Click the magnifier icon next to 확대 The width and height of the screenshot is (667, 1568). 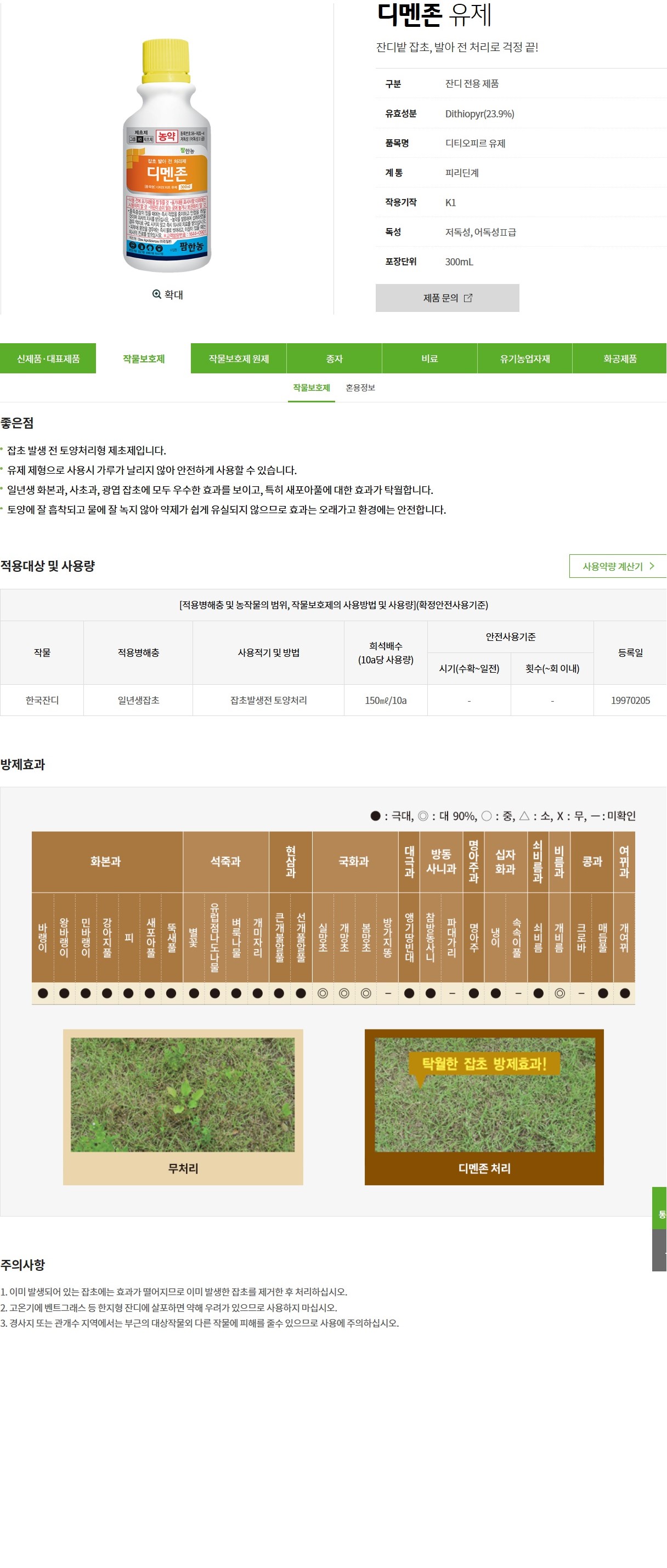[x=156, y=294]
